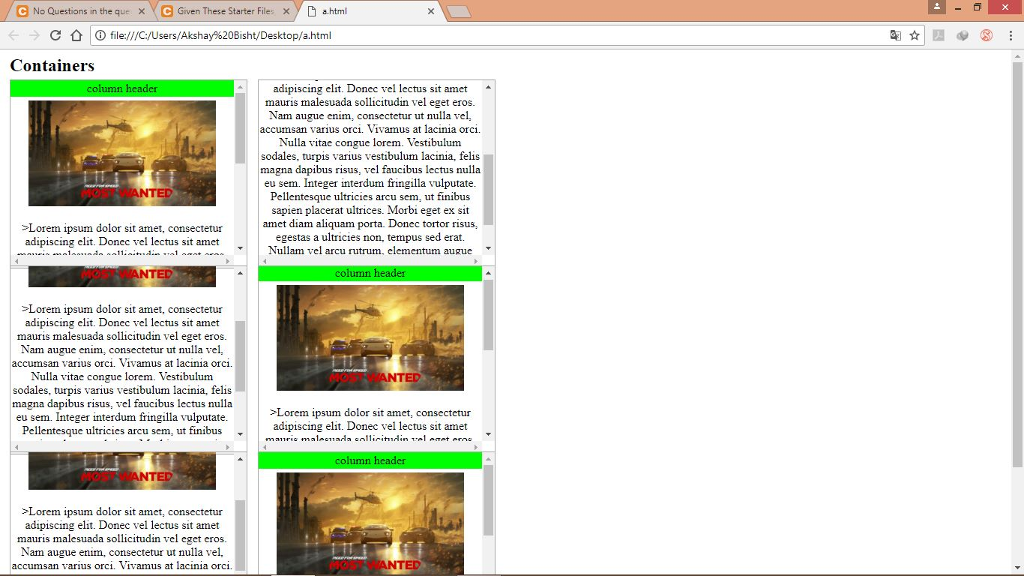Screen dimensions: 1024x576
Task: Click the 'Nulla vitae congue lorem' text in the top-right container
Action: (x=337, y=142)
